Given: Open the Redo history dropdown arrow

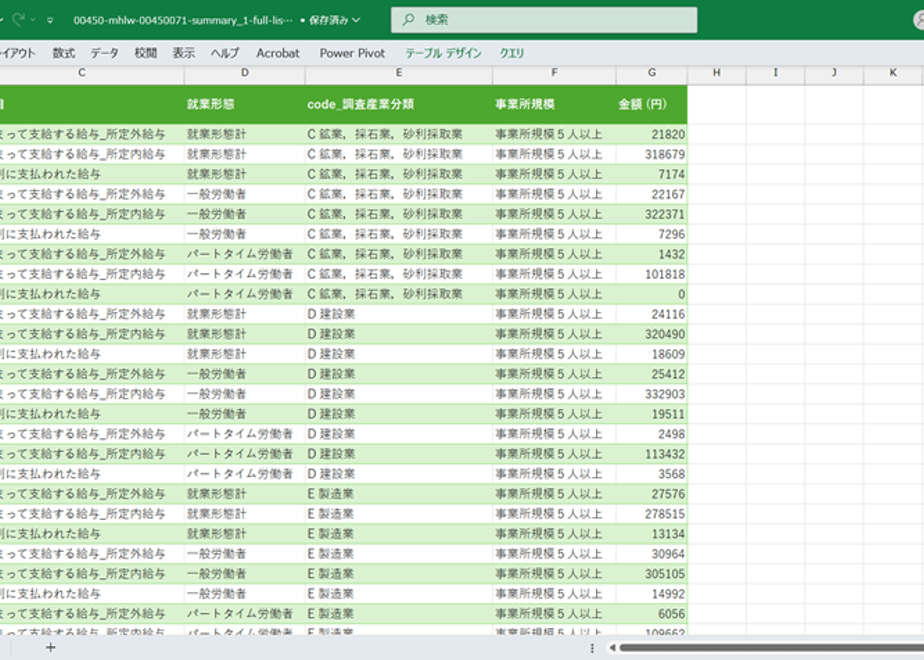Looking at the screenshot, I should coord(33,20).
